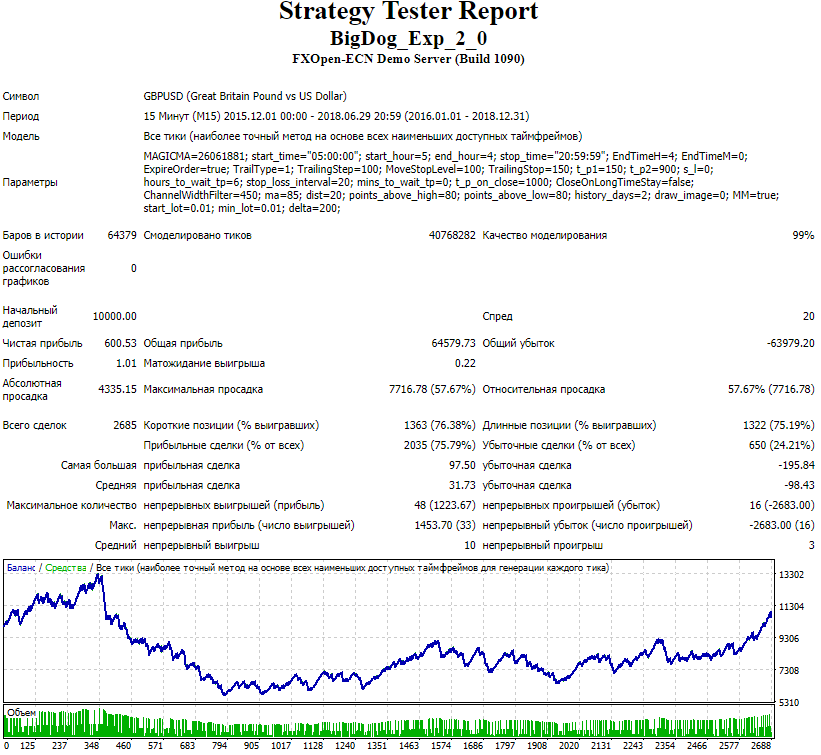
Task: Click the average loss trade value '-98.43'
Action: tap(800, 485)
